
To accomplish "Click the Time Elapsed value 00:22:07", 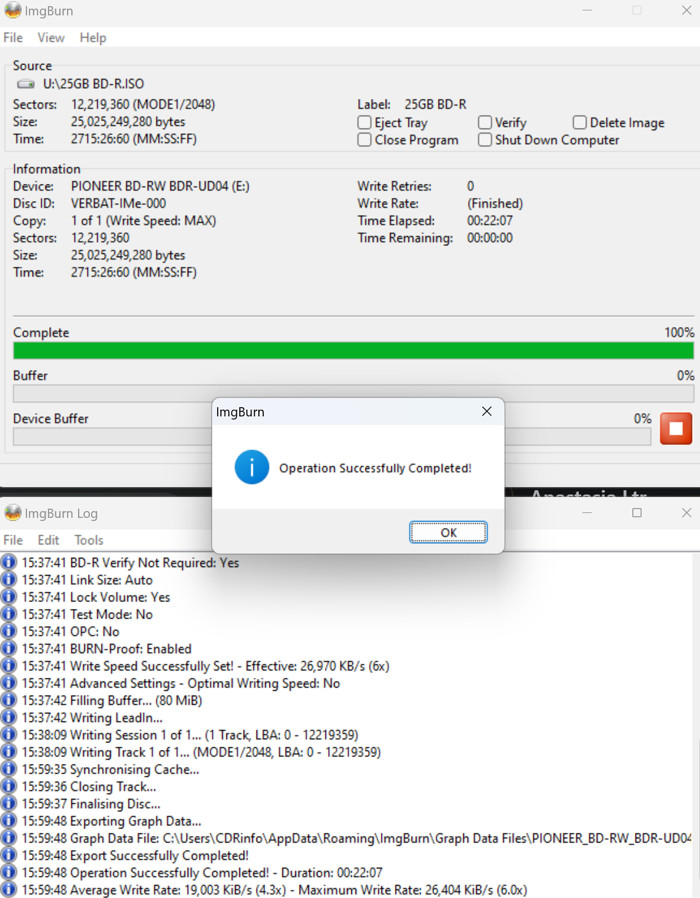I will (490, 220).
